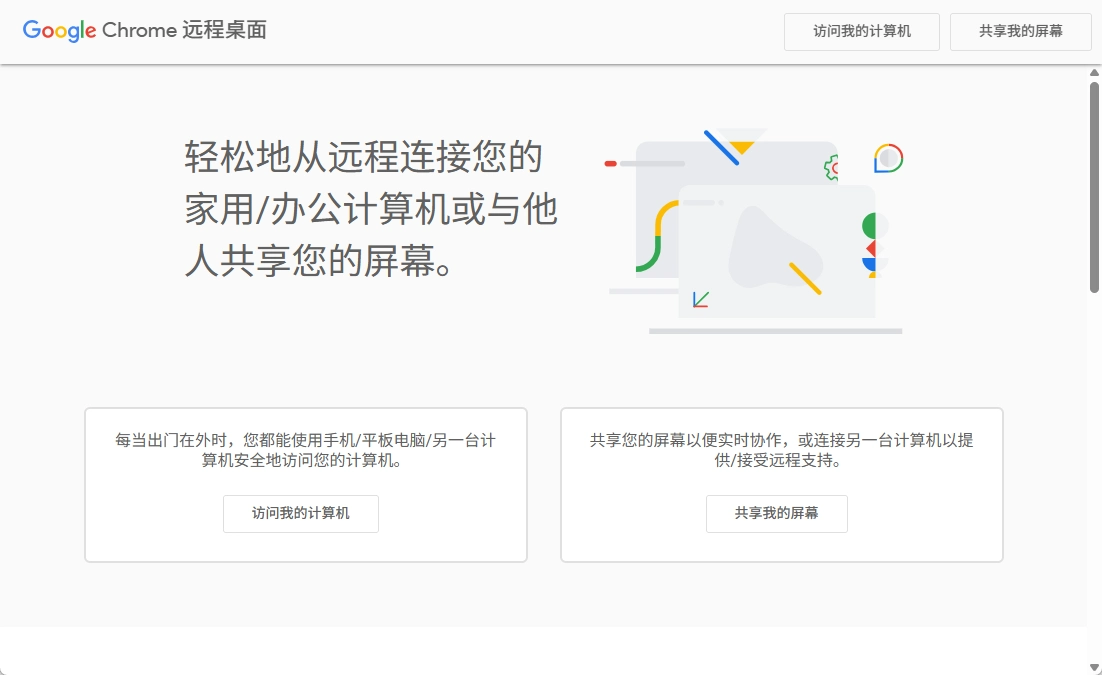The width and height of the screenshot is (1102, 675).
Task: Click 共享我的屏幕 button in the right card
Action: pos(777,513)
